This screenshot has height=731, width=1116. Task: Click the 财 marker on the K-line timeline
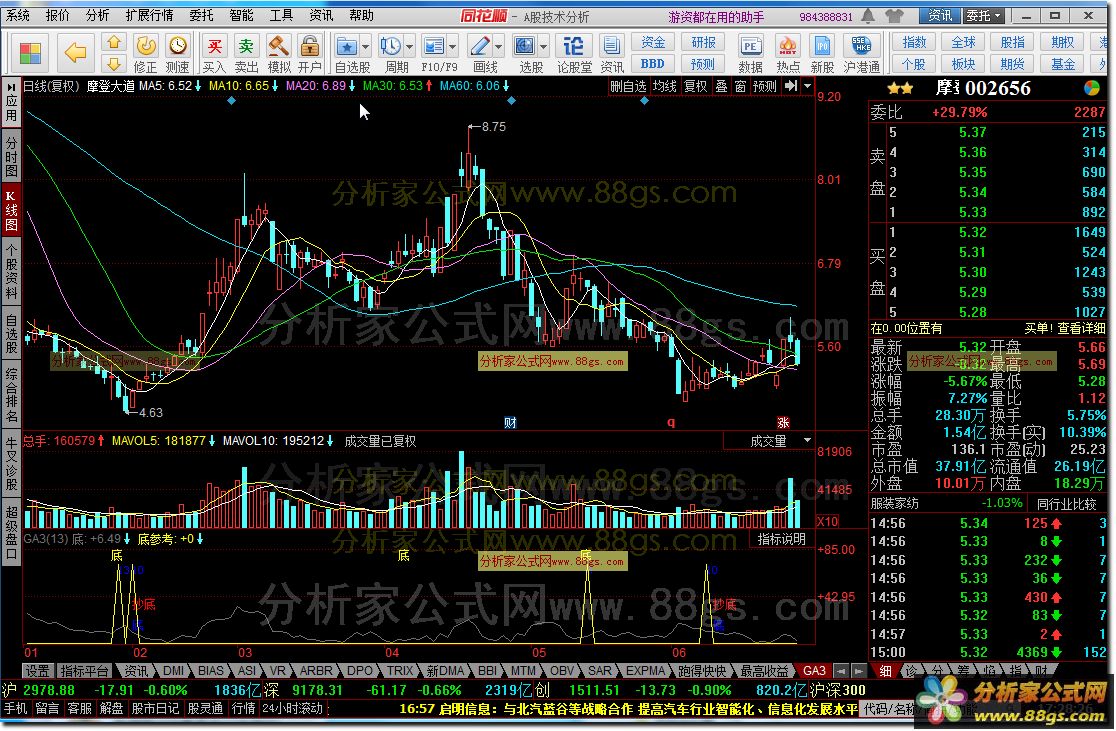pyautogui.click(x=510, y=422)
